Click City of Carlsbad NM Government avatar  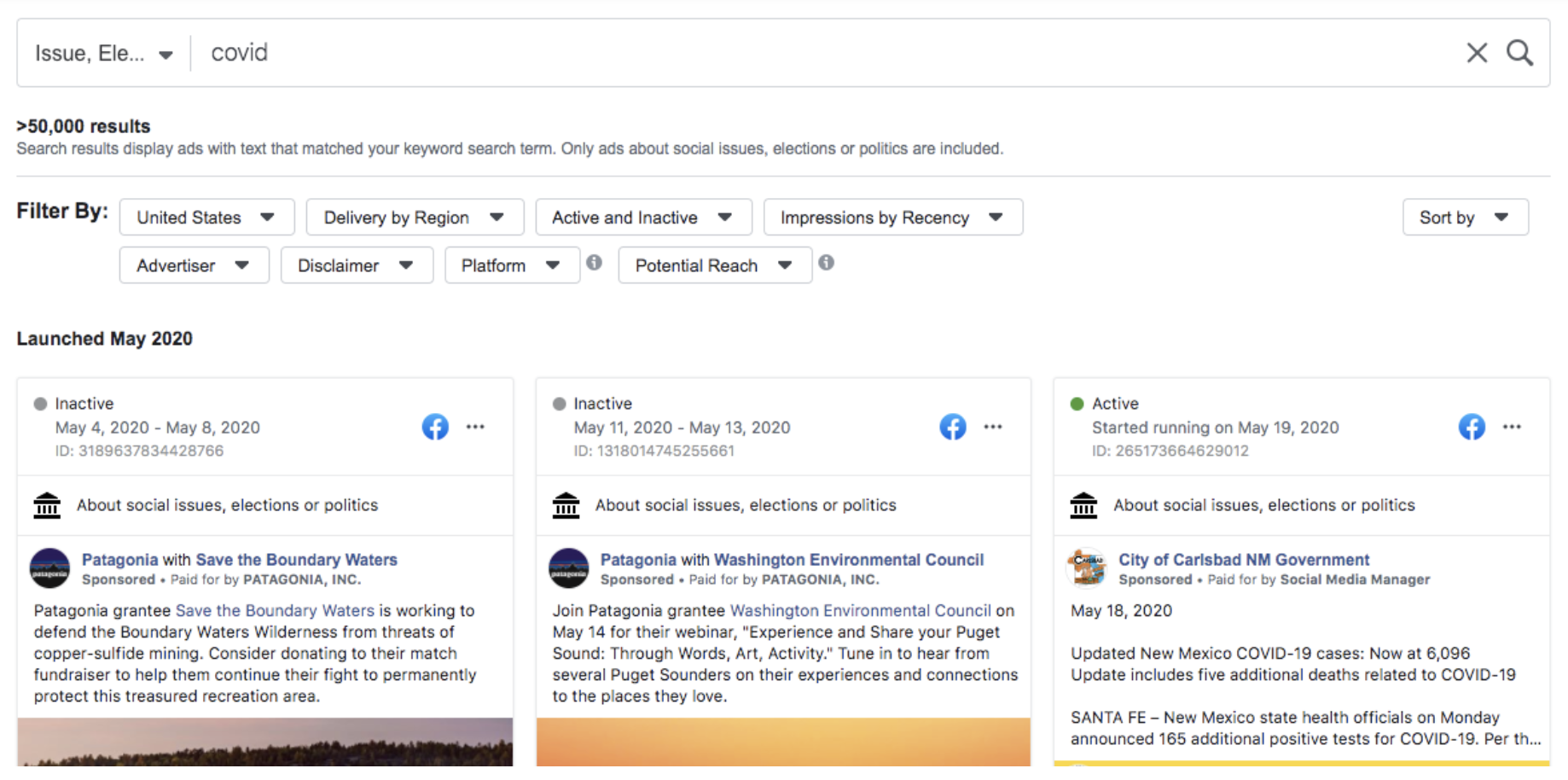point(1088,568)
